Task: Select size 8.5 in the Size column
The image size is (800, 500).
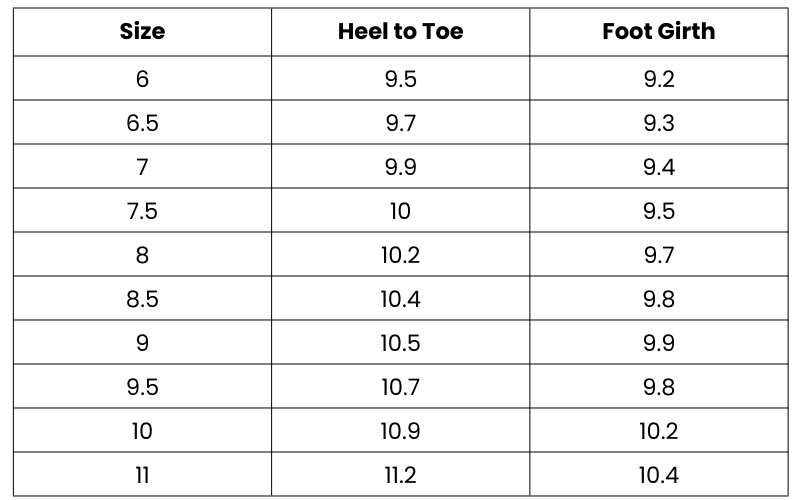Action: click(x=142, y=299)
